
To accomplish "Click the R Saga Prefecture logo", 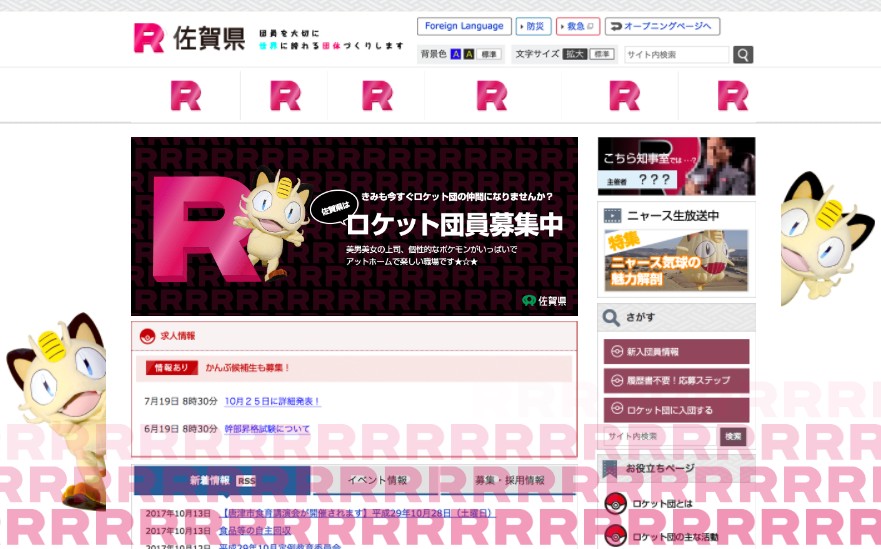I will click(190, 39).
